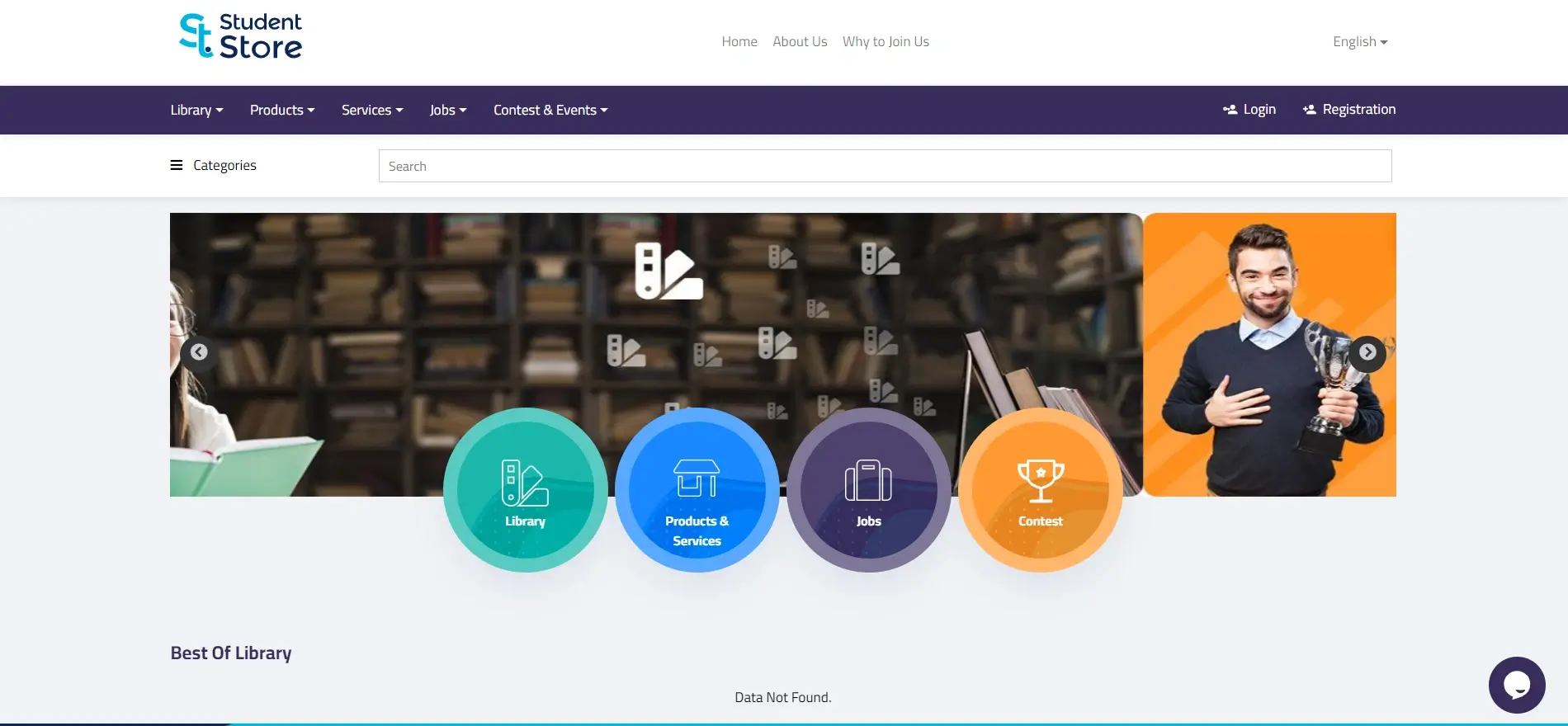Open the Products & Services circle shortcut
Image resolution: width=1568 pixels, height=726 pixels.
pyautogui.click(x=697, y=490)
